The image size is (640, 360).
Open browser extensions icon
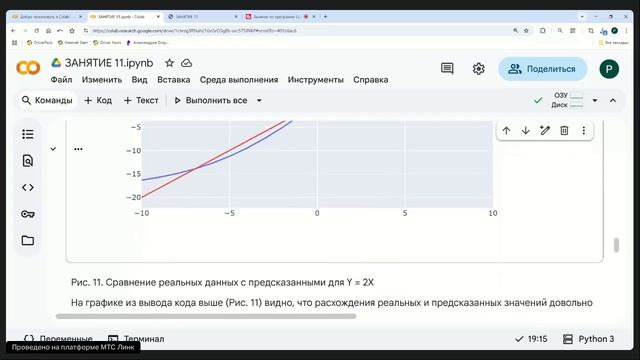tap(542, 31)
